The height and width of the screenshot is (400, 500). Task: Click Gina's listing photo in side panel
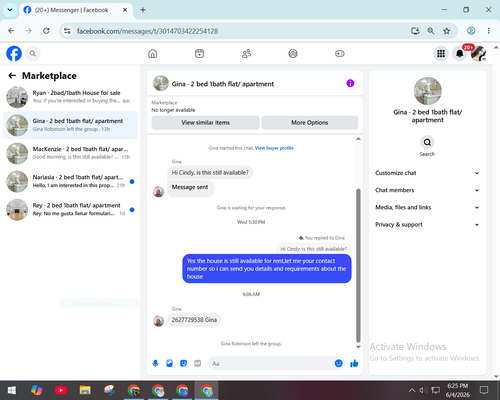click(x=427, y=91)
